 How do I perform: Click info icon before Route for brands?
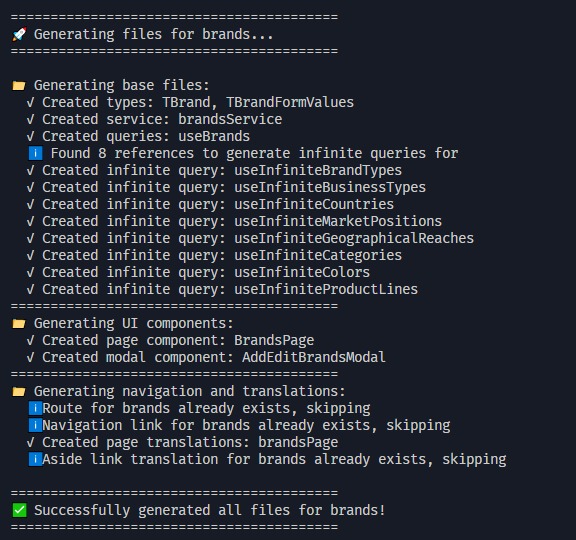click(36, 408)
